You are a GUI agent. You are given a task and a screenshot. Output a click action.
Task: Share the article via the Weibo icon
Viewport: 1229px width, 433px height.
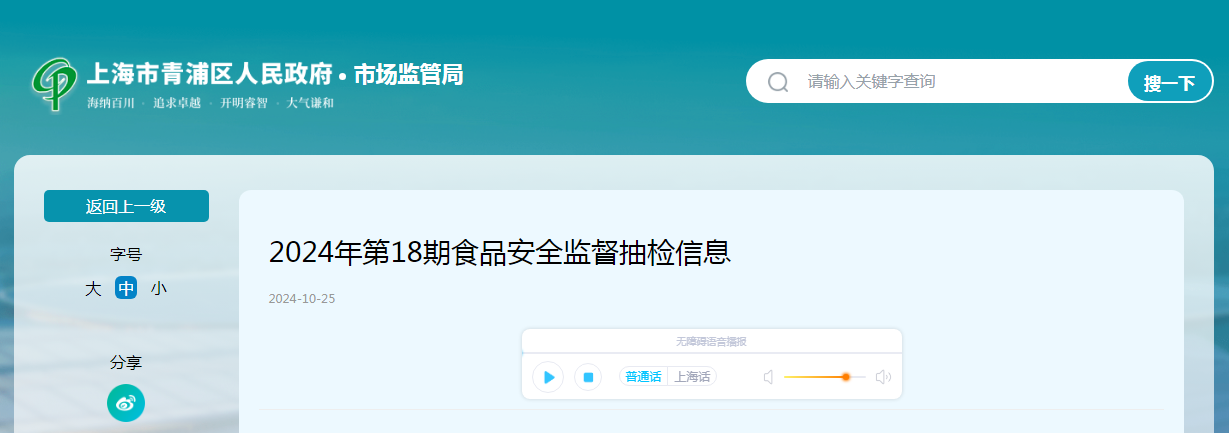click(126, 402)
